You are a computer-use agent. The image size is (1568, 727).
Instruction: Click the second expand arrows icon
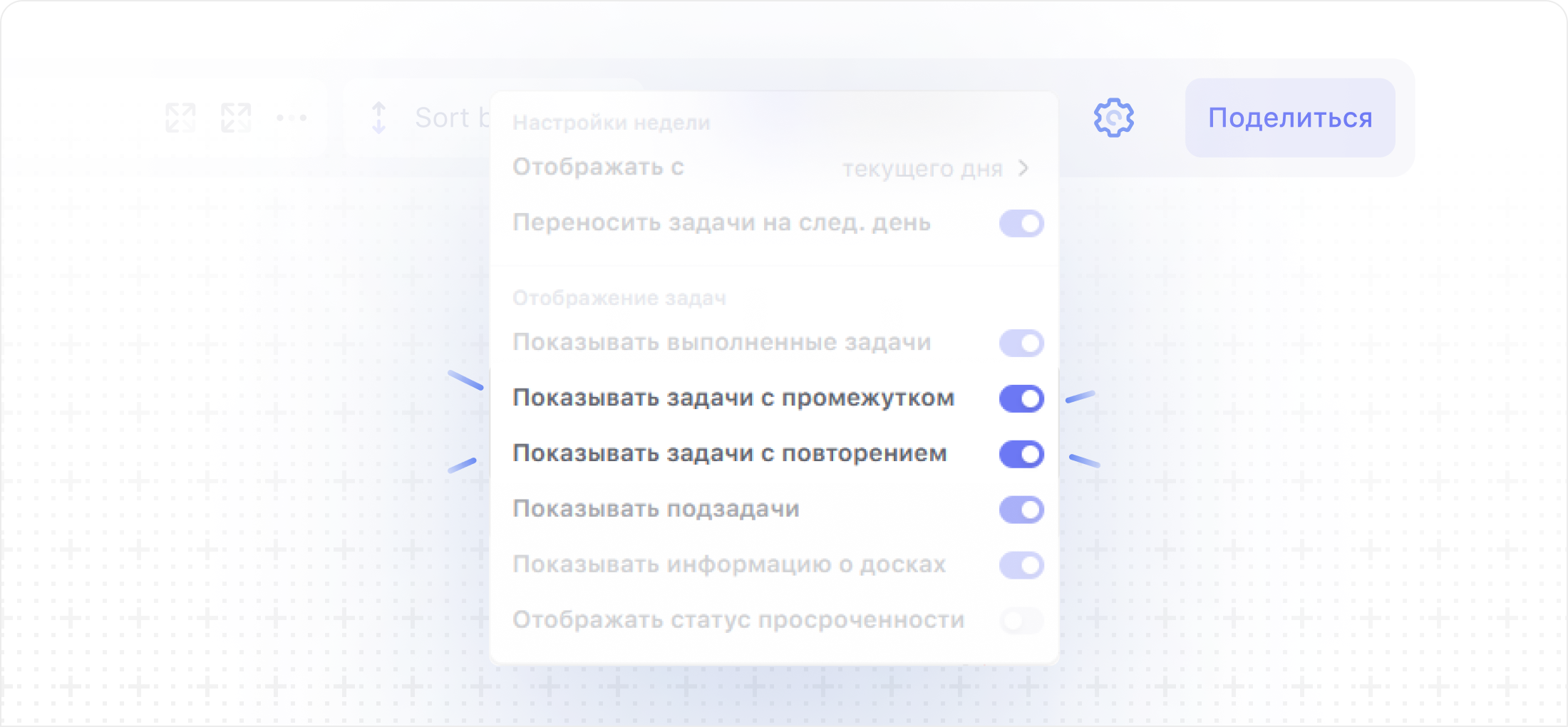236,118
